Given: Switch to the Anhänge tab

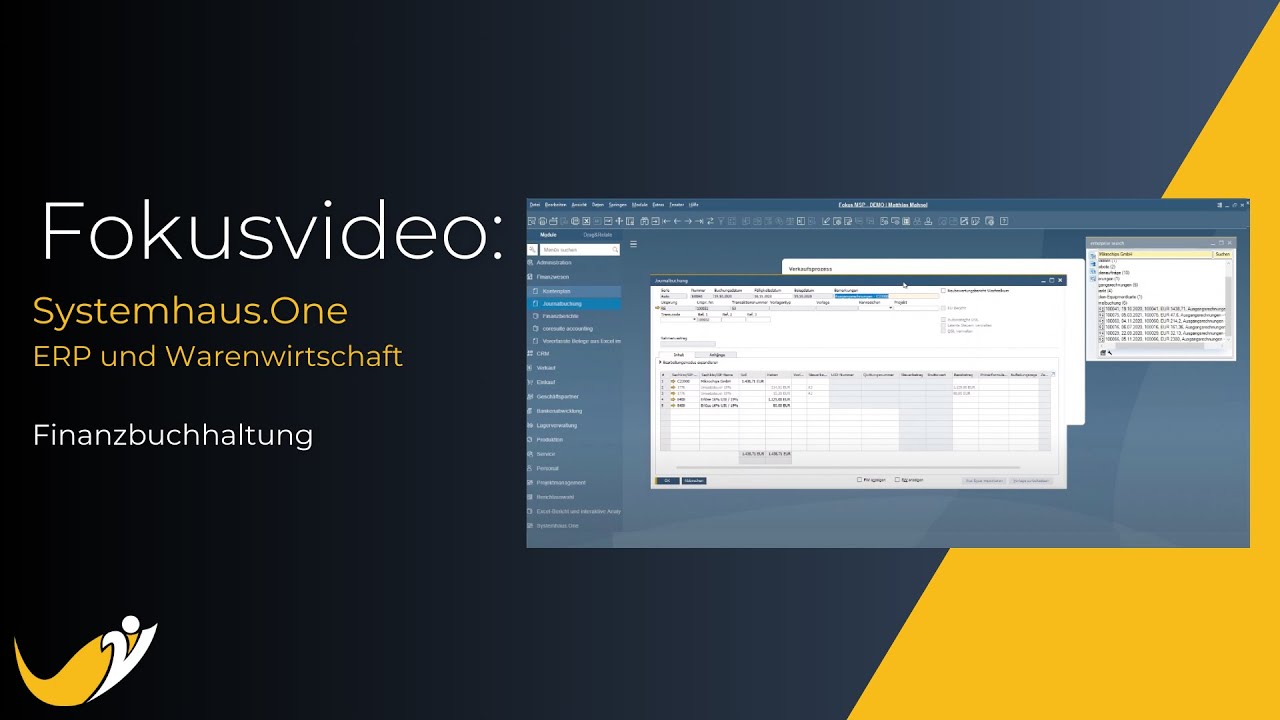Looking at the screenshot, I should (x=716, y=354).
